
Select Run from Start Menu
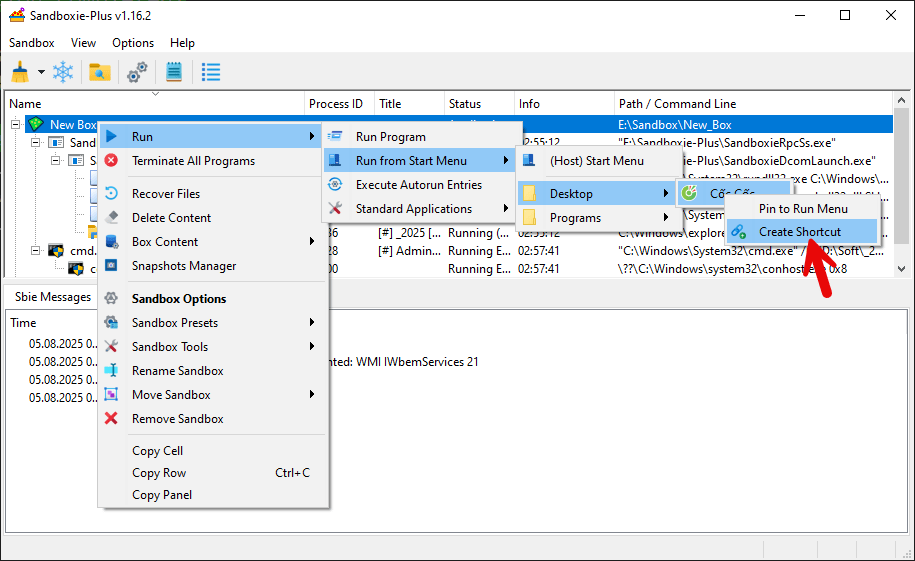tap(419, 161)
